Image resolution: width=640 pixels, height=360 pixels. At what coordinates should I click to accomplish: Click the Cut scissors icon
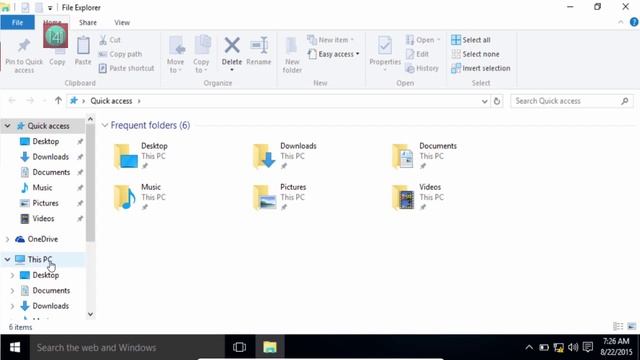pos(103,40)
